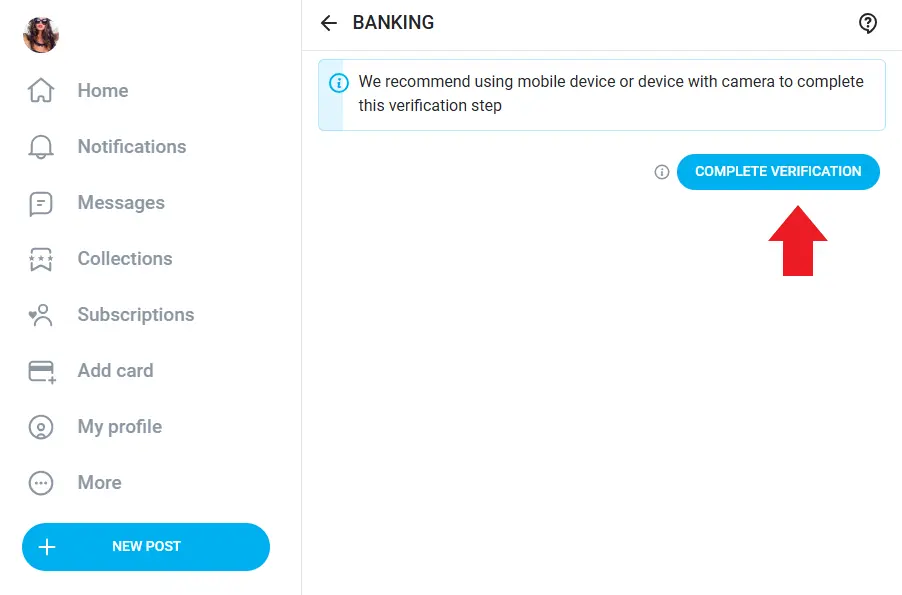Open the Notifications bell icon

pos(41,146)
